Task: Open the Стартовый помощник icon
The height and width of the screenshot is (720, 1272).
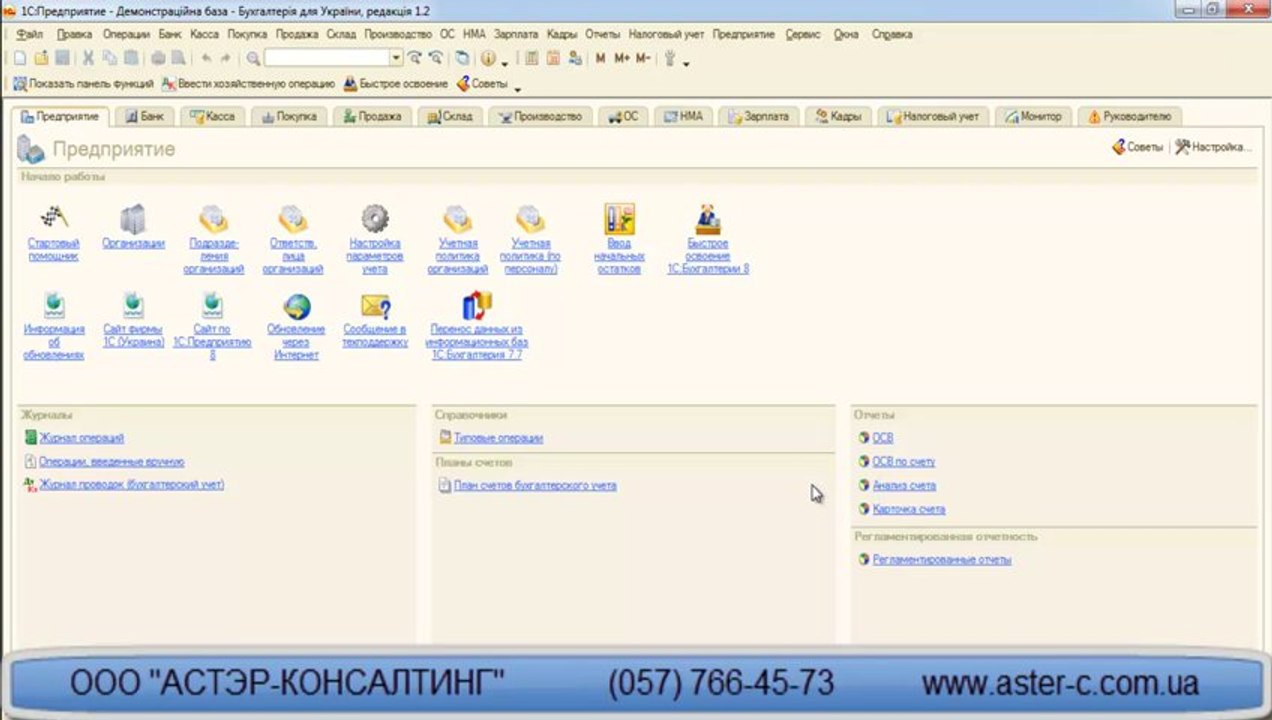Action: click(53, 217)
